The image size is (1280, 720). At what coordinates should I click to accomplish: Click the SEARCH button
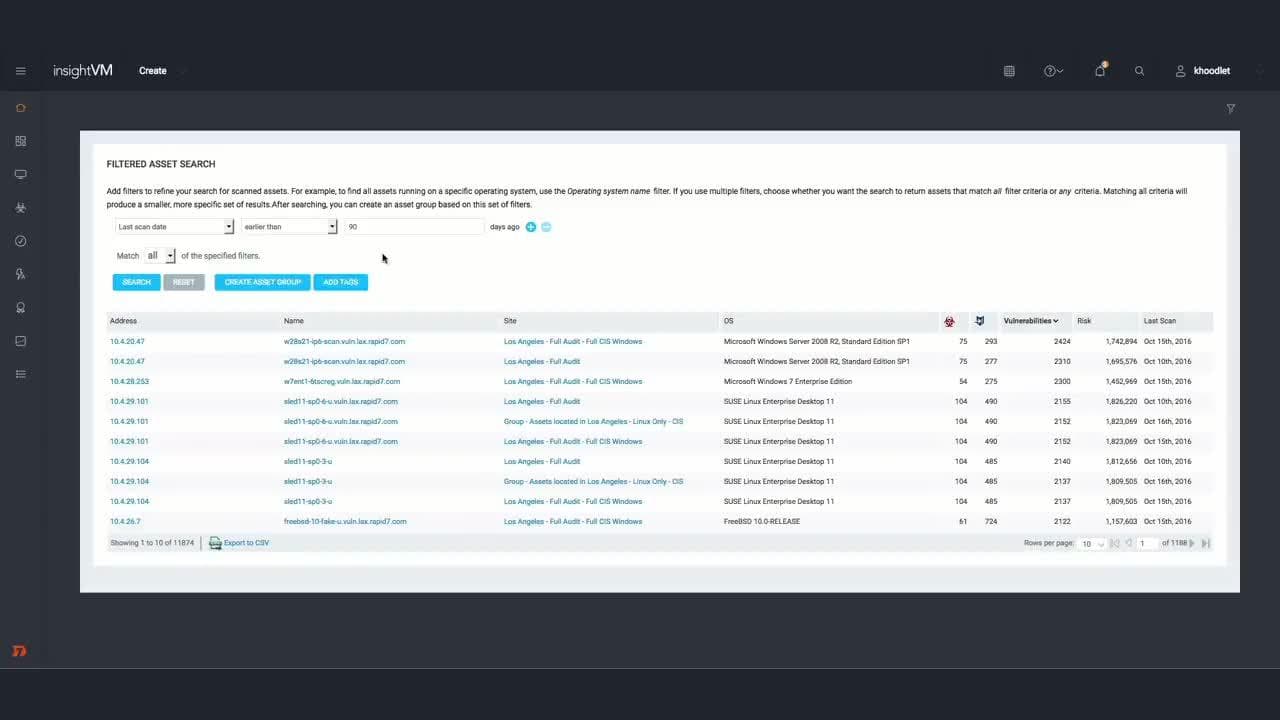coord(136,282)
